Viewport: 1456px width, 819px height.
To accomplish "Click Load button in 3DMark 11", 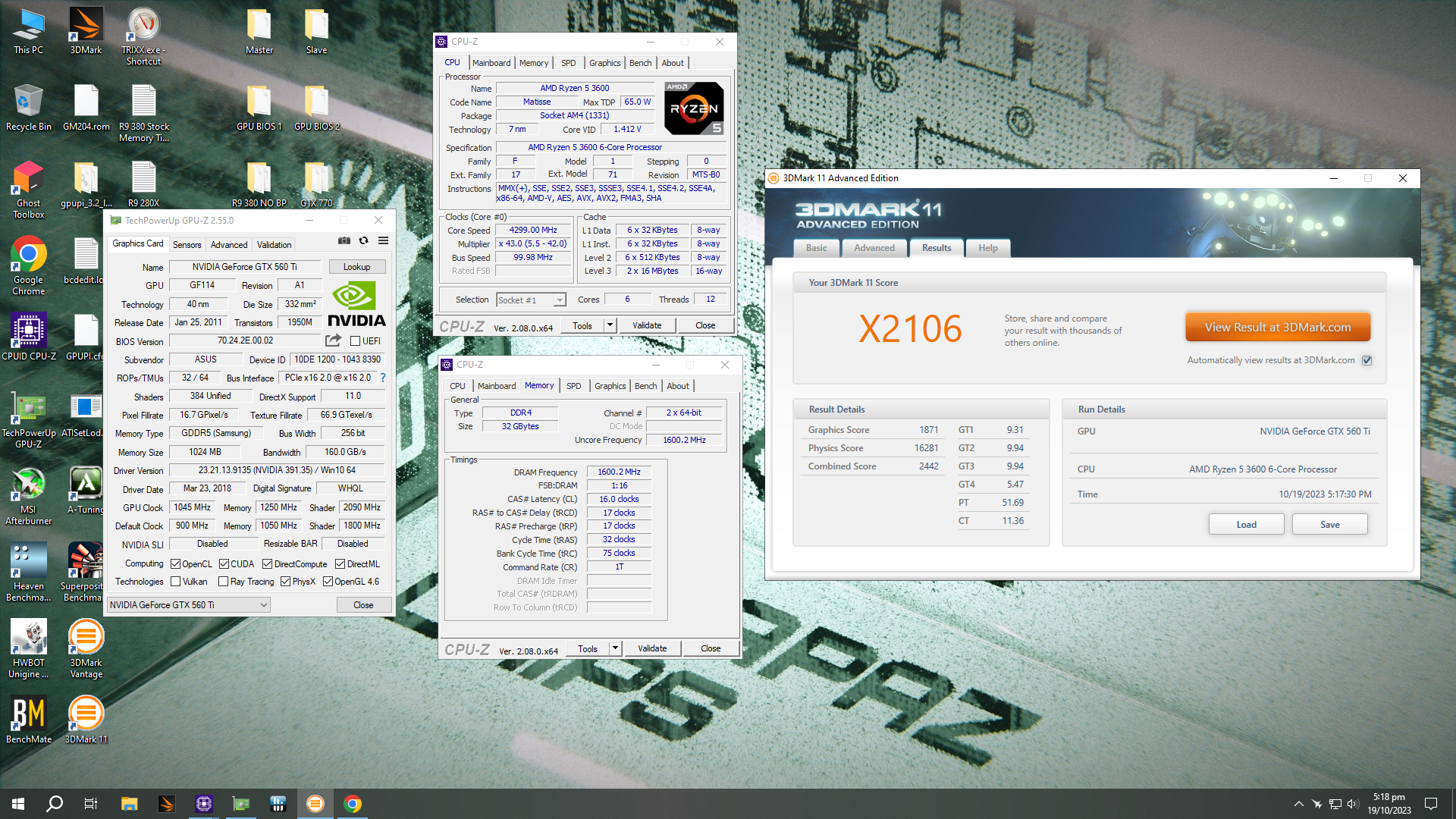I will 1246,525.
